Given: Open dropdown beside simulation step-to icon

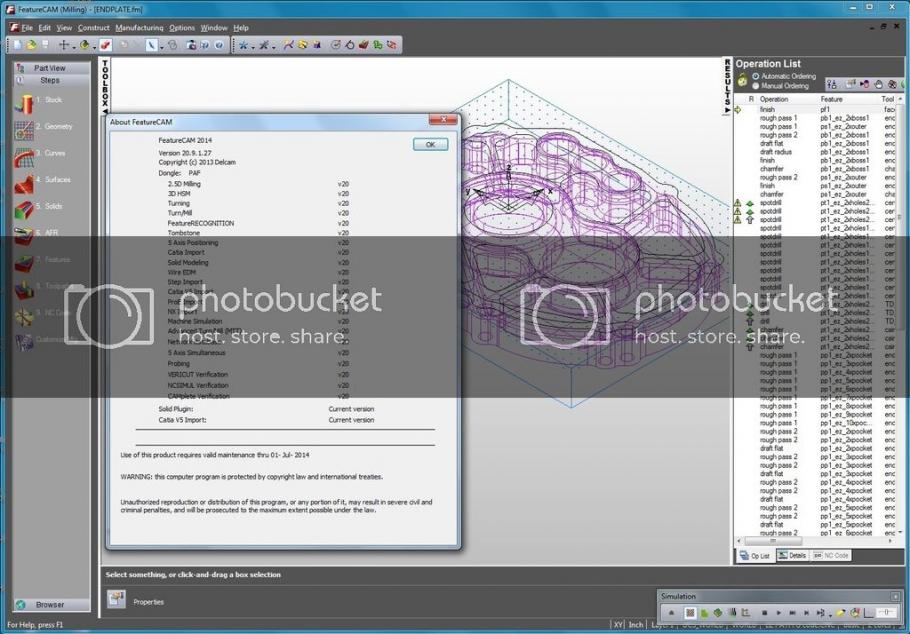Looking at the screenshot, I should [829, 614].
